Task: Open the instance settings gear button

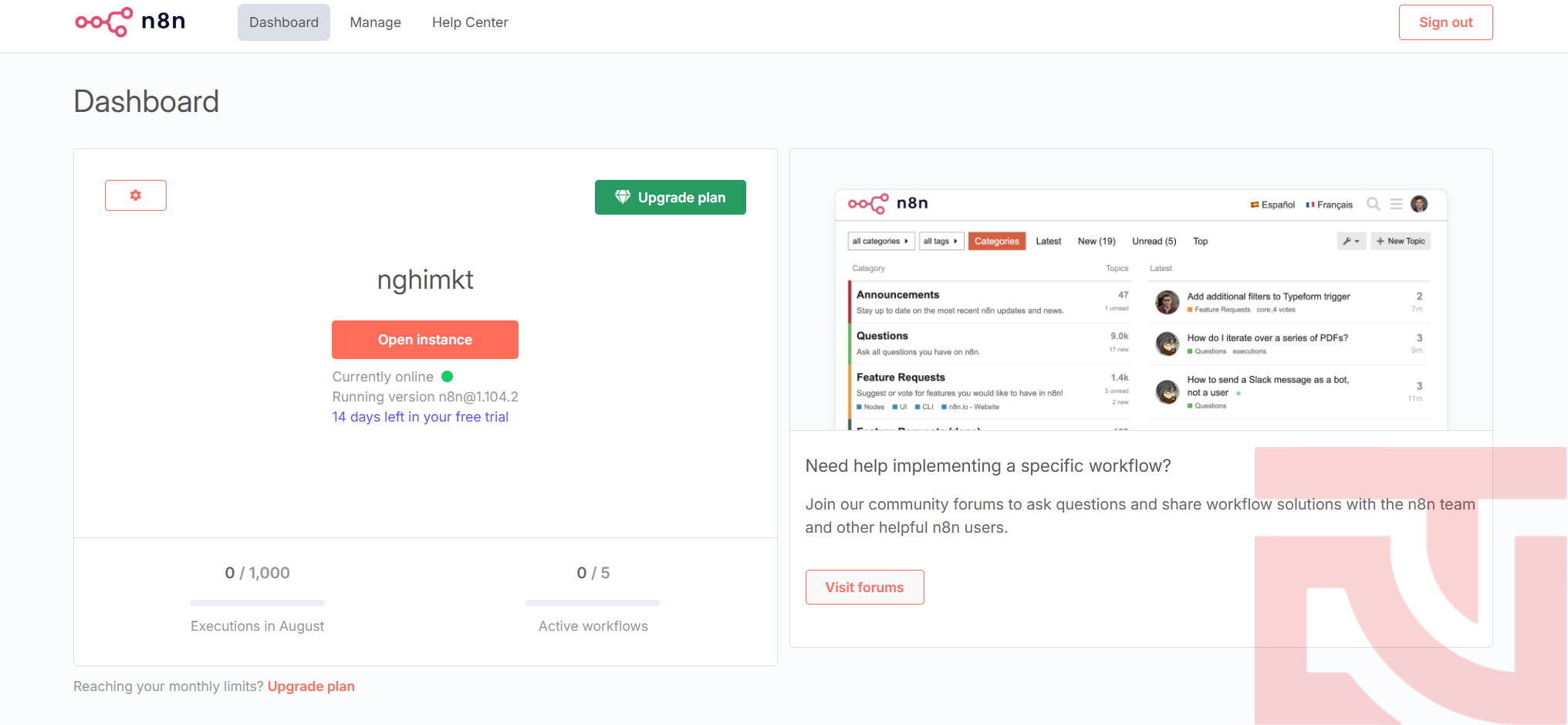Action: 136,195
